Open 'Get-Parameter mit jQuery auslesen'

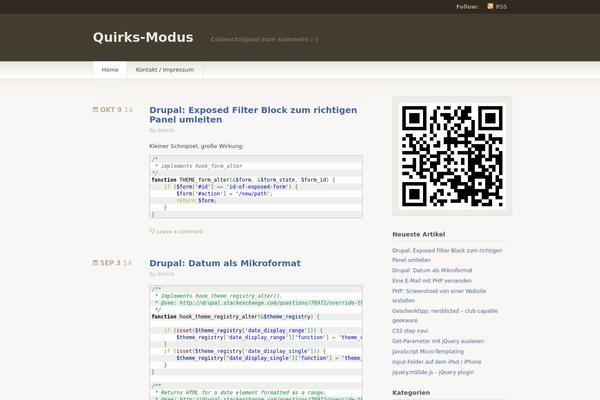click(438, 341)
